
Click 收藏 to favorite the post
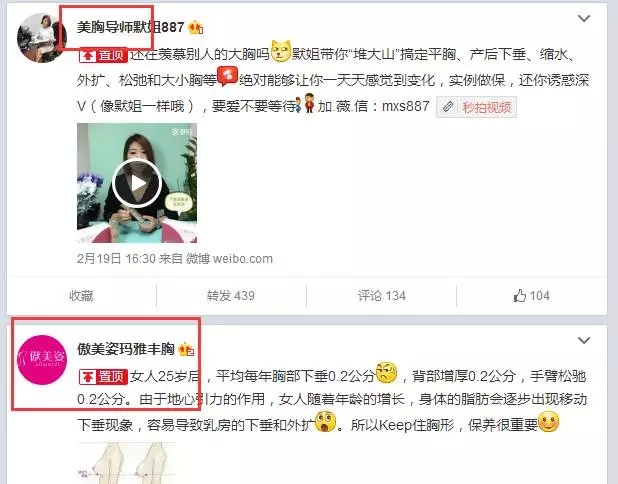pos(81,296)
